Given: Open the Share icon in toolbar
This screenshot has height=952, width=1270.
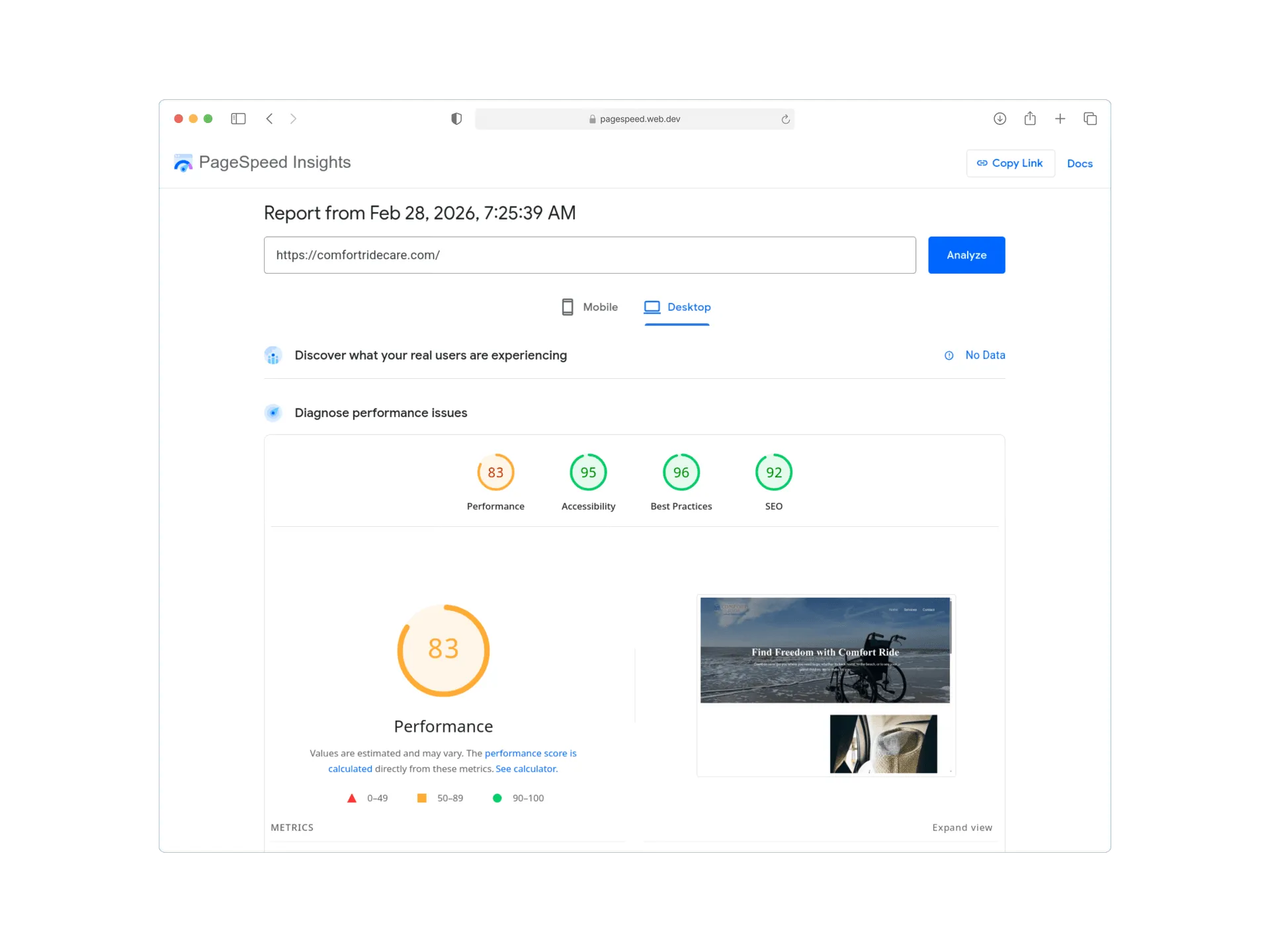Looking at the screenshot, I should click(x=1030, y=119).
